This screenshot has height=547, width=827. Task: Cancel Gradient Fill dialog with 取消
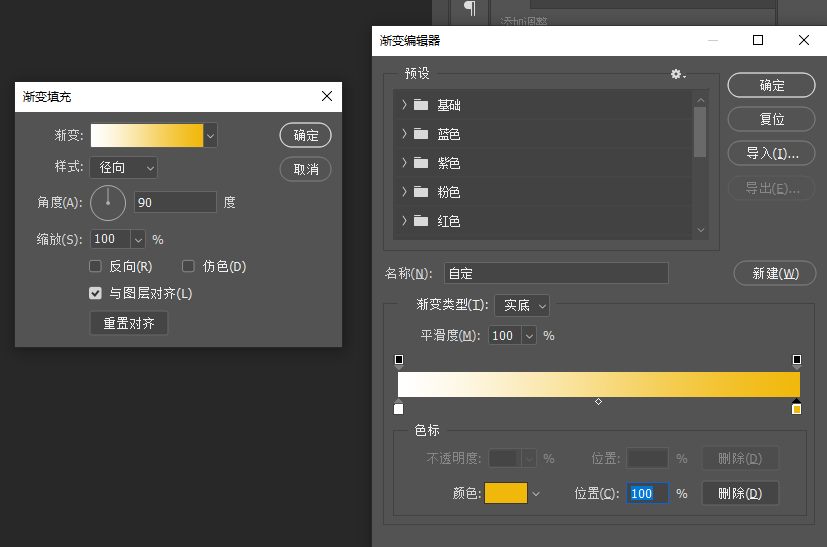305,169
